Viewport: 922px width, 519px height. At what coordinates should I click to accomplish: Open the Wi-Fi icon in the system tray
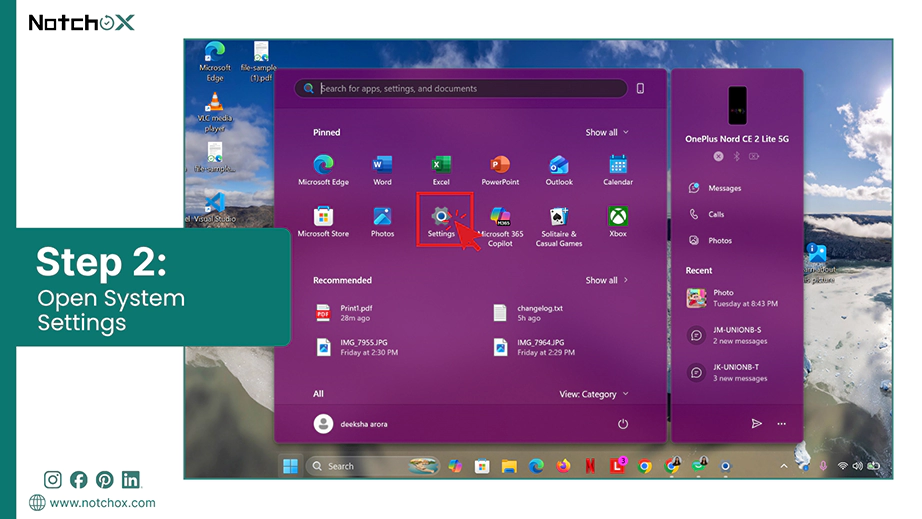click(x=843, y=466)
